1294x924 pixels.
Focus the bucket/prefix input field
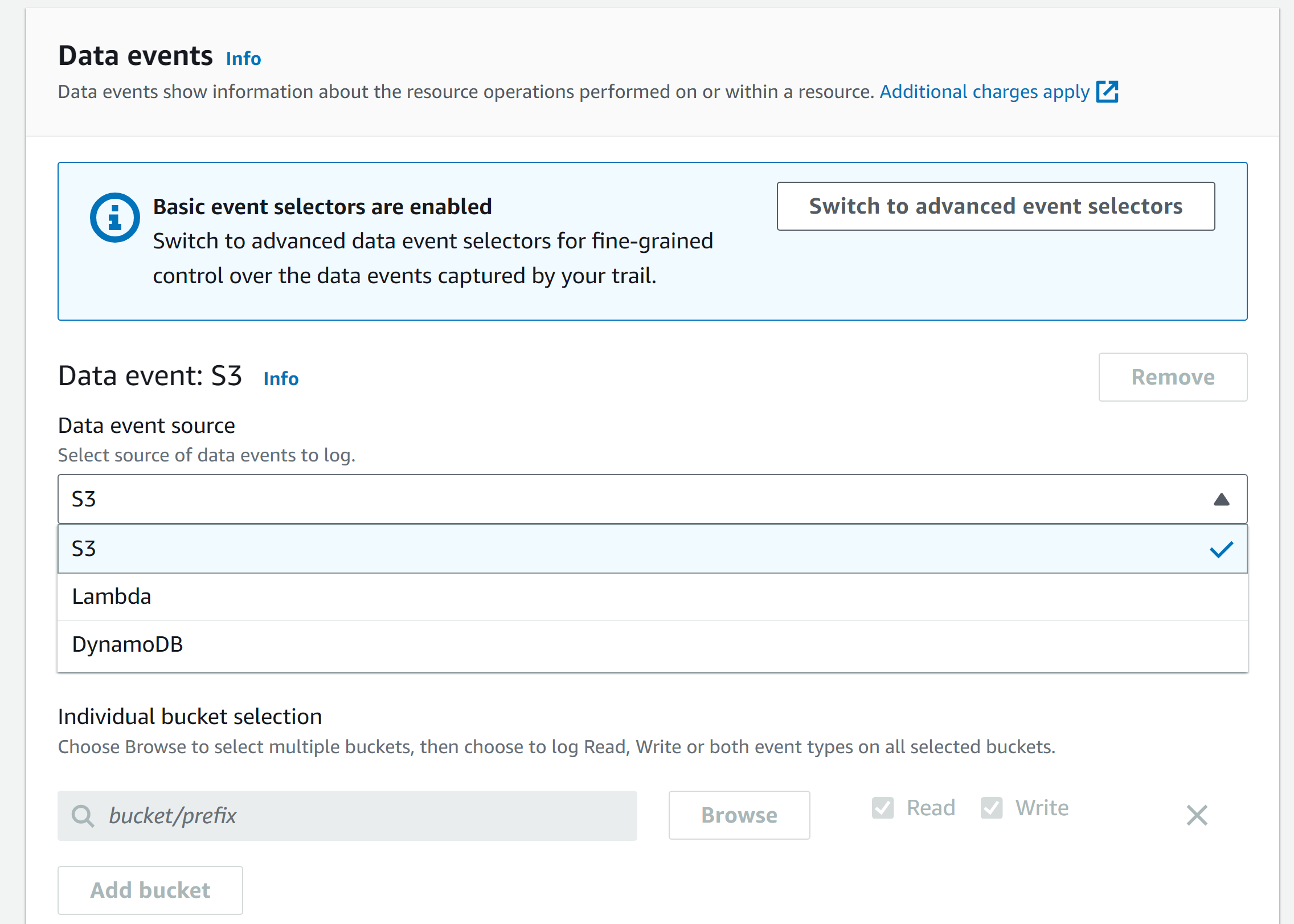tap(365, 816)
